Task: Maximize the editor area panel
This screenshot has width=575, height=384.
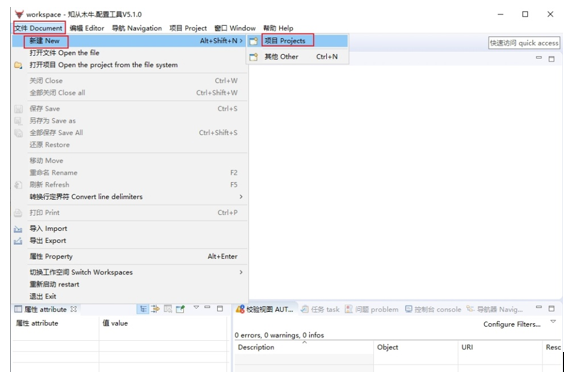Action: pyautogui.click(x=551, y=59)
